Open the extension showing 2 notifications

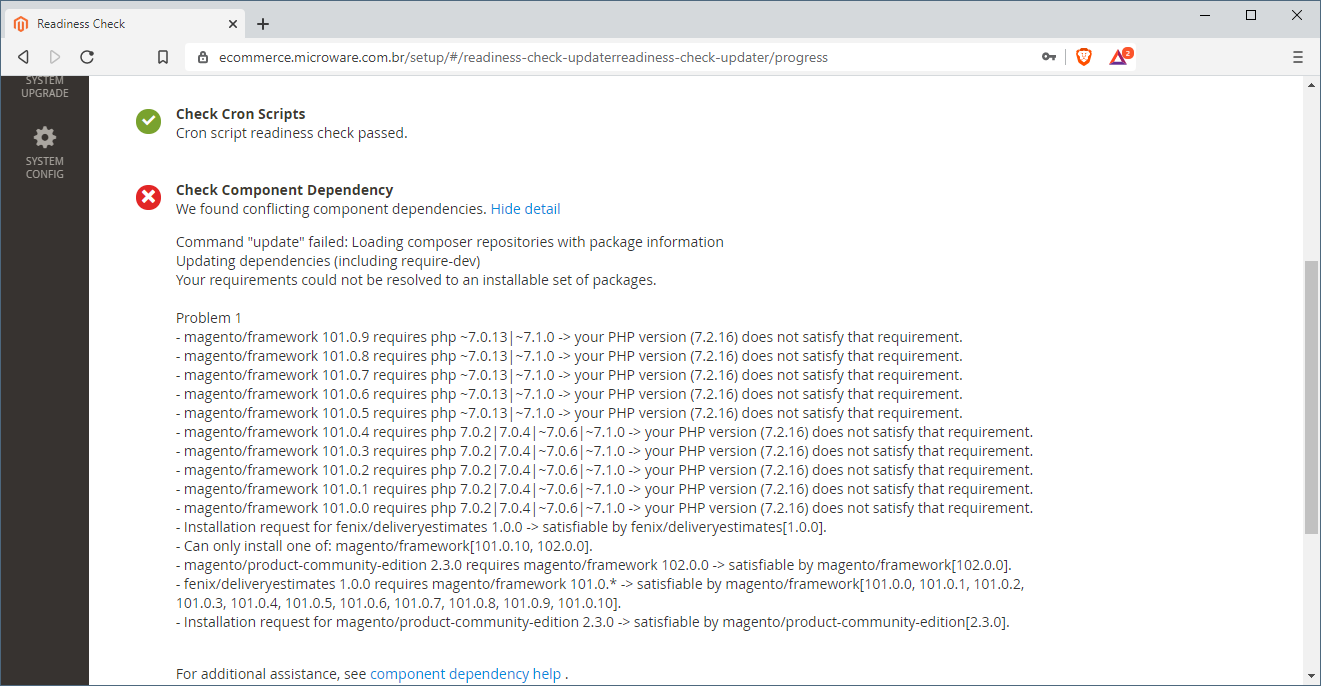click(x=1117, y=57)
